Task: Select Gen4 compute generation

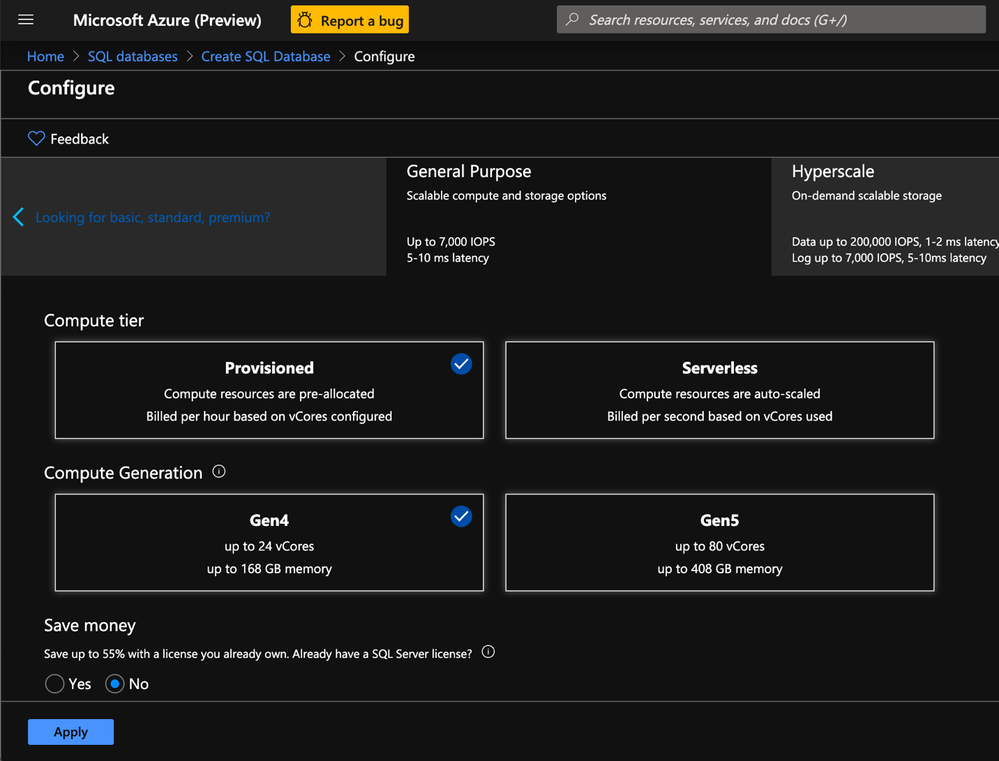Action: pyautogui.click(x=269, y=542)
